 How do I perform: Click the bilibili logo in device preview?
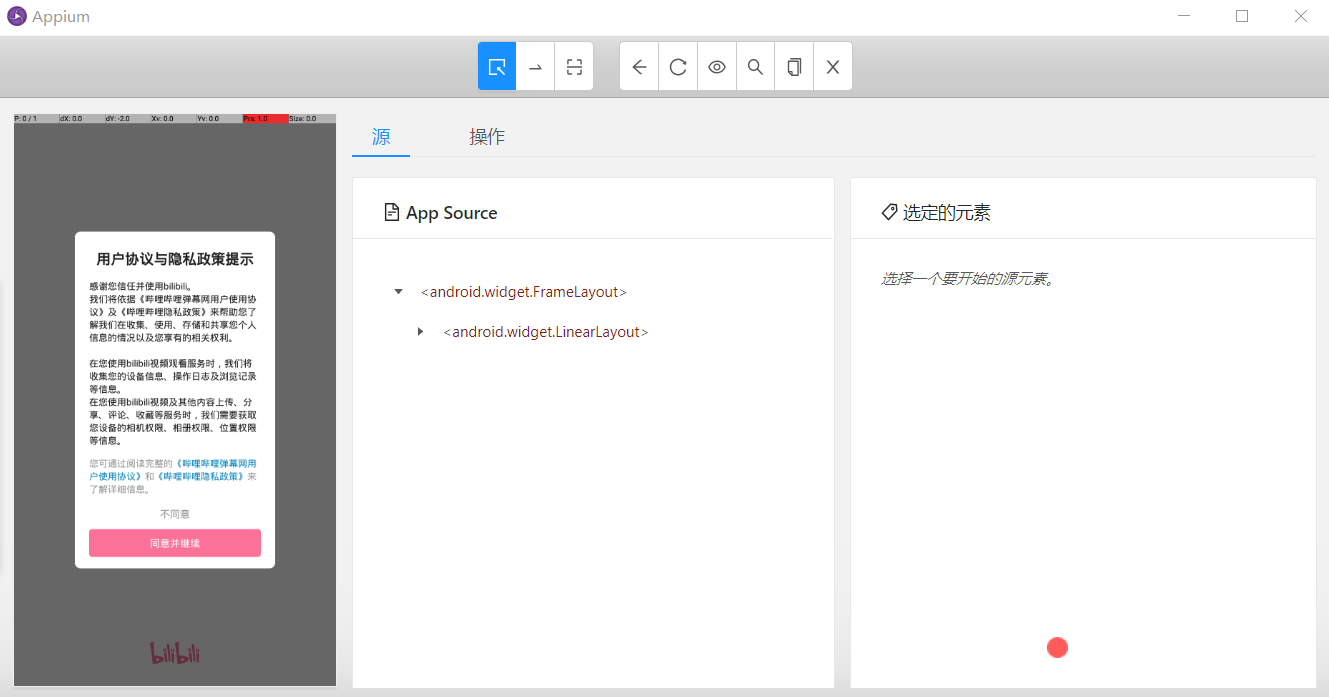point(175,653)
